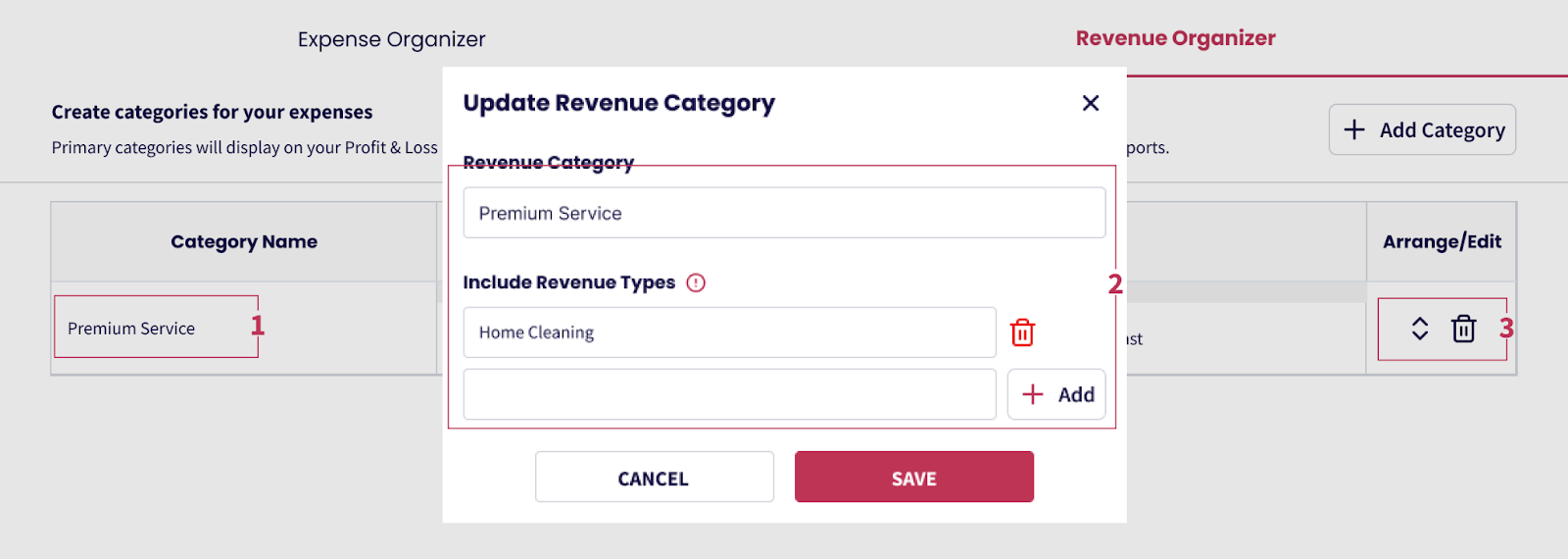Open the Add Category button
1568x559 pixels.
pos(1422,130)
